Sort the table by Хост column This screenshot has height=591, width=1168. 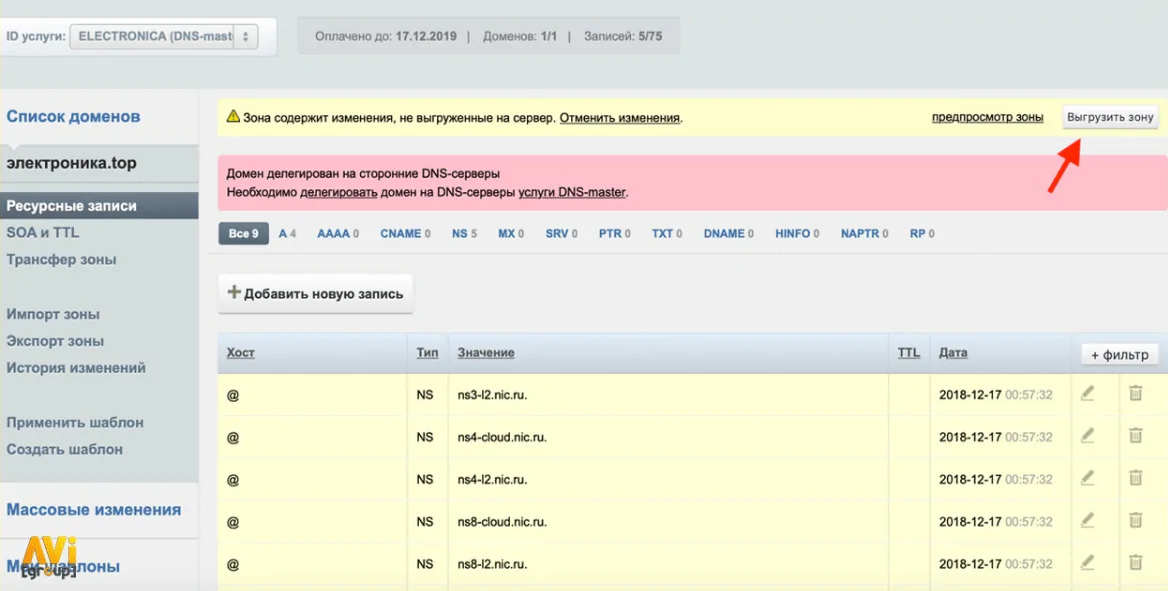pyautogui.click(x=241, y=353)
